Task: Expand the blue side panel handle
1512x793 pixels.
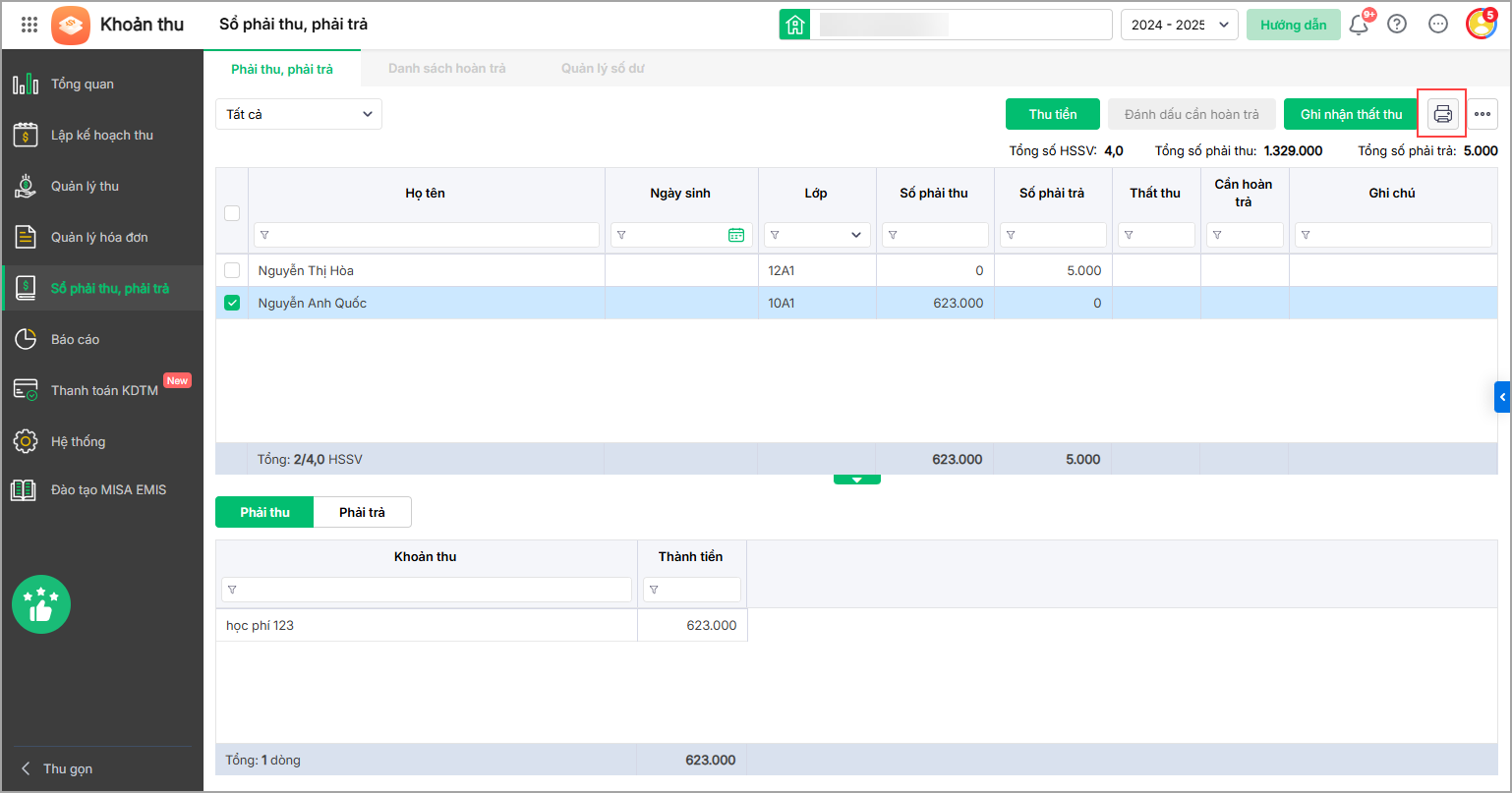Action: click(x=1502, y=396)
